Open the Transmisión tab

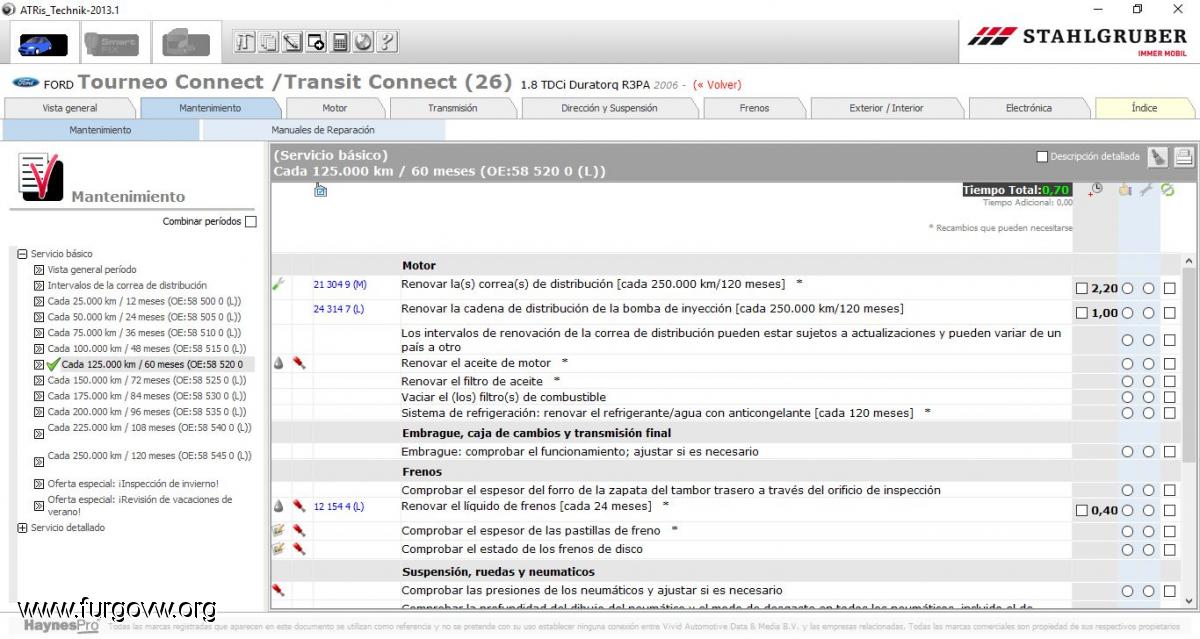[x=453, y=108]
